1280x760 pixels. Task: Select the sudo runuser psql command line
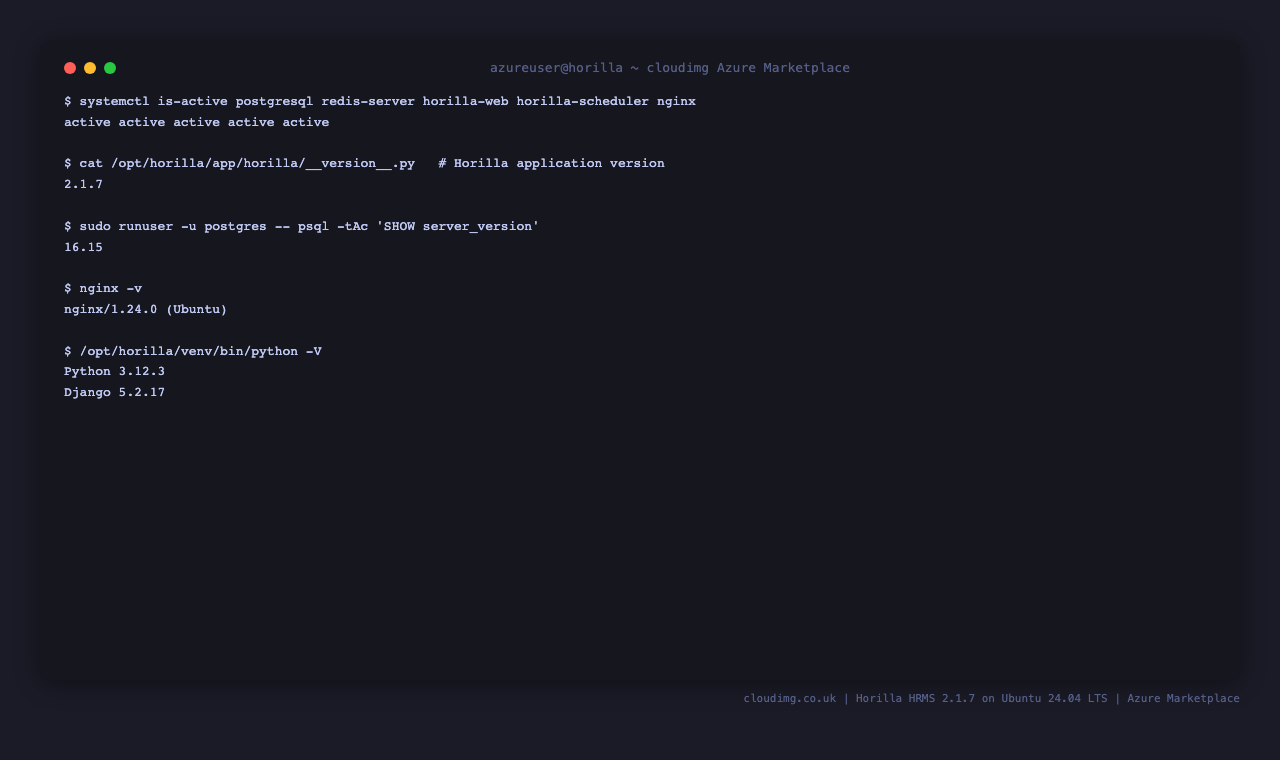(302, 226)
